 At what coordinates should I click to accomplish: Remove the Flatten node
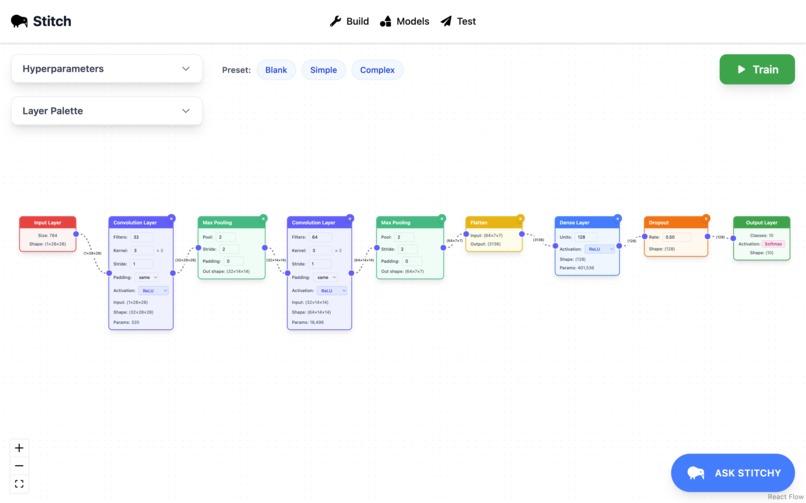520,218
